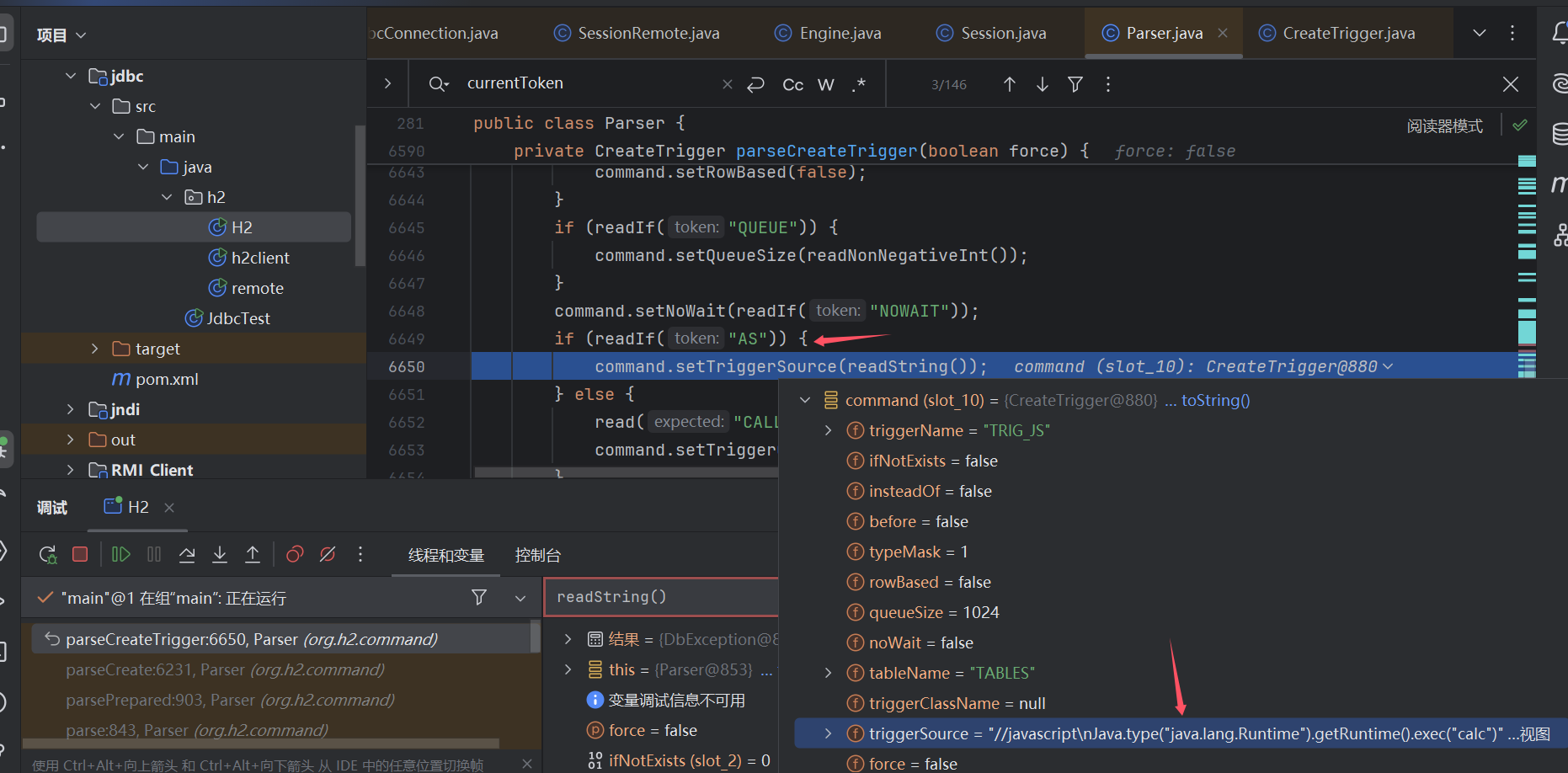
Task: Collapse the jdbc module
Action: point(71,76)
